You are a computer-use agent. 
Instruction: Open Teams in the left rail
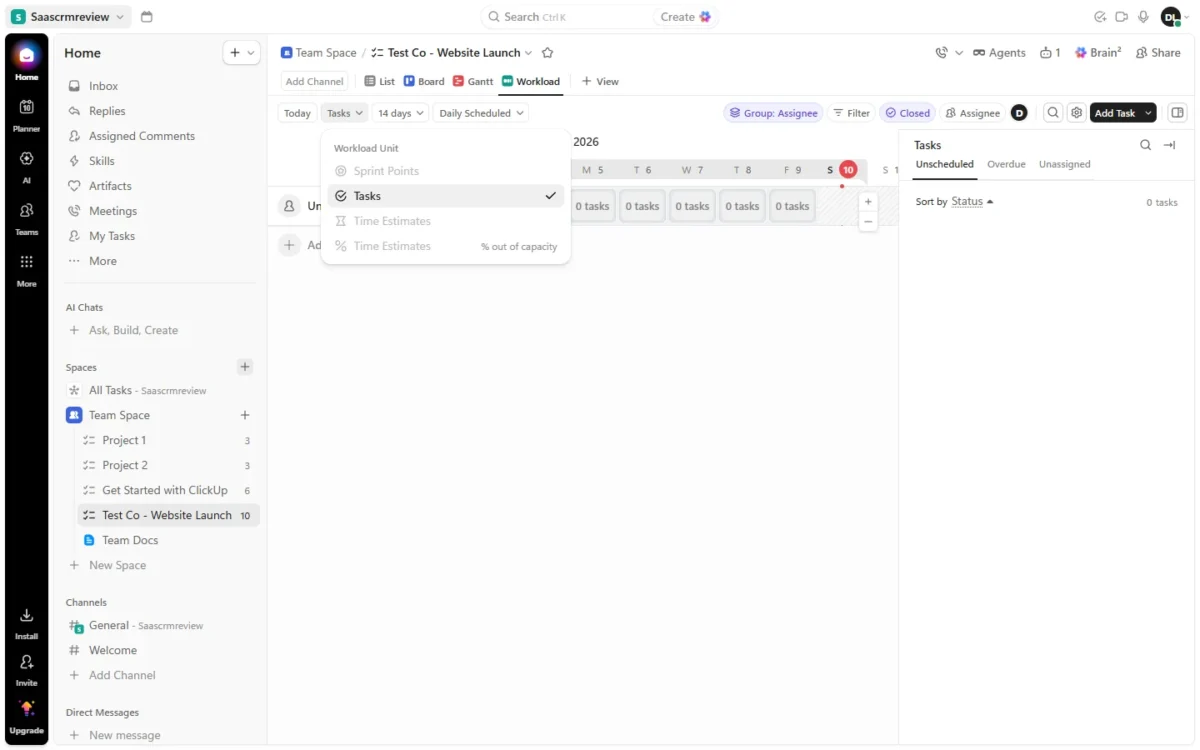pos(26,218)
